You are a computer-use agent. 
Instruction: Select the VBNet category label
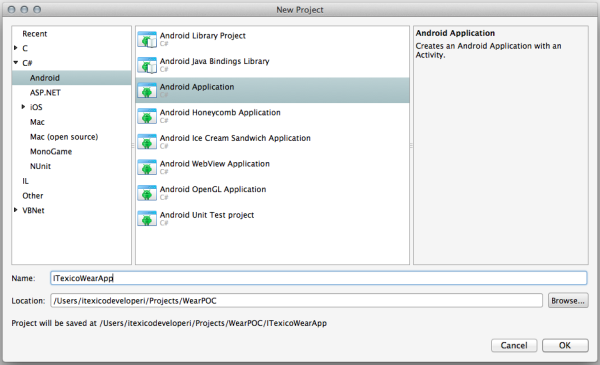[33, 210]
